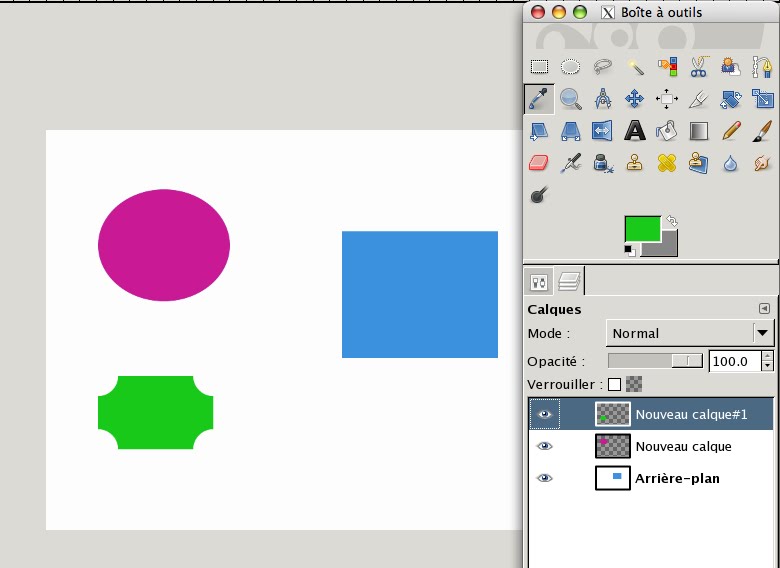
Task: Select the Ink tool
Action: [603, 163]
